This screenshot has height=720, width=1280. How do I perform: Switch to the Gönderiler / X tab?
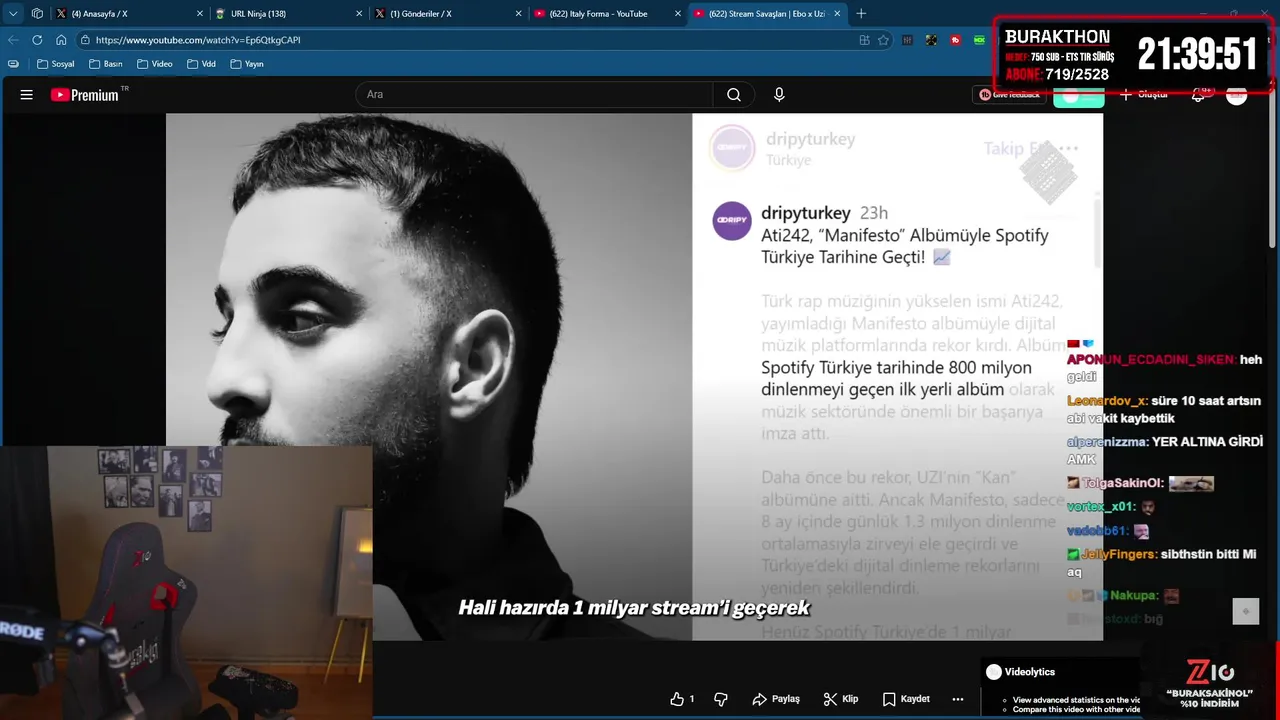tap(448, 14)
